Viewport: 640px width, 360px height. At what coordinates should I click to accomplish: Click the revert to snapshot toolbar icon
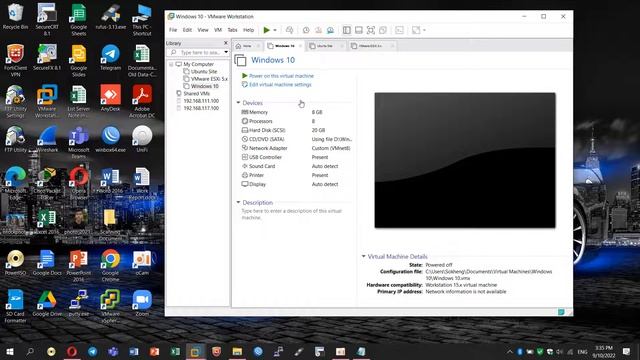pos(318,30)
